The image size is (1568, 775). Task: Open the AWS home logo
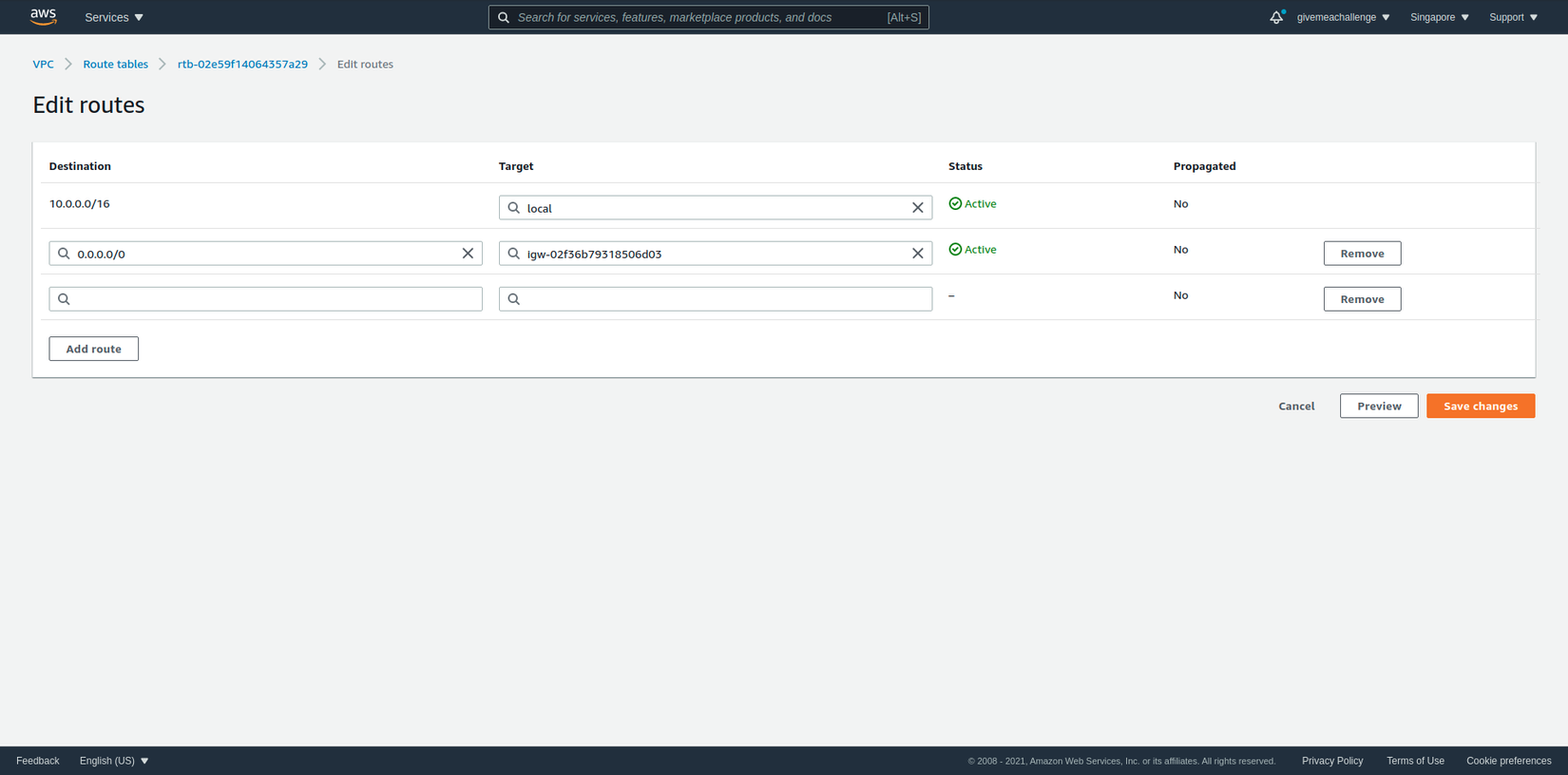pos(44,17)
